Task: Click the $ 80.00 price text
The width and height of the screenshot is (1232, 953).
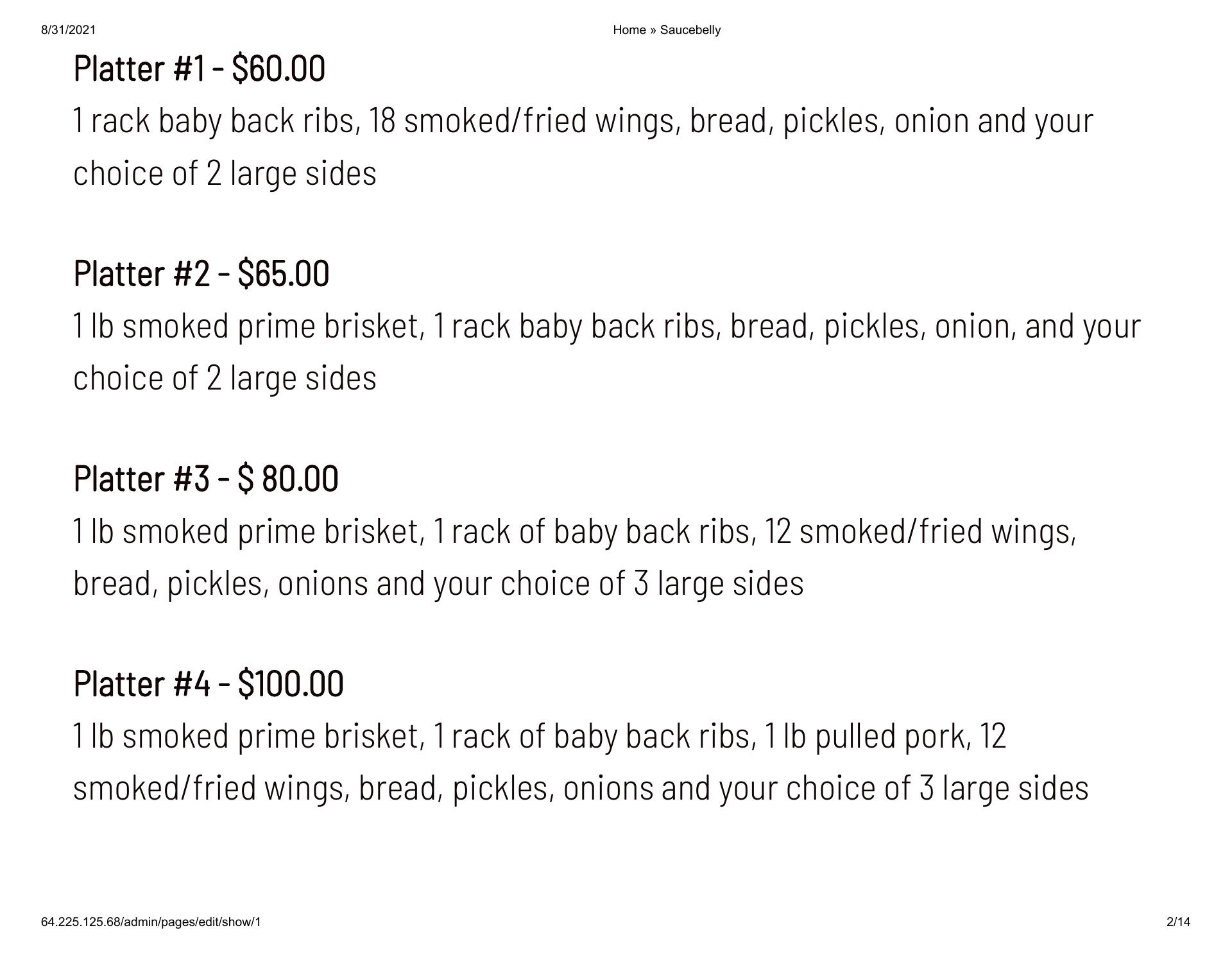Action: [x=287, y=479]
